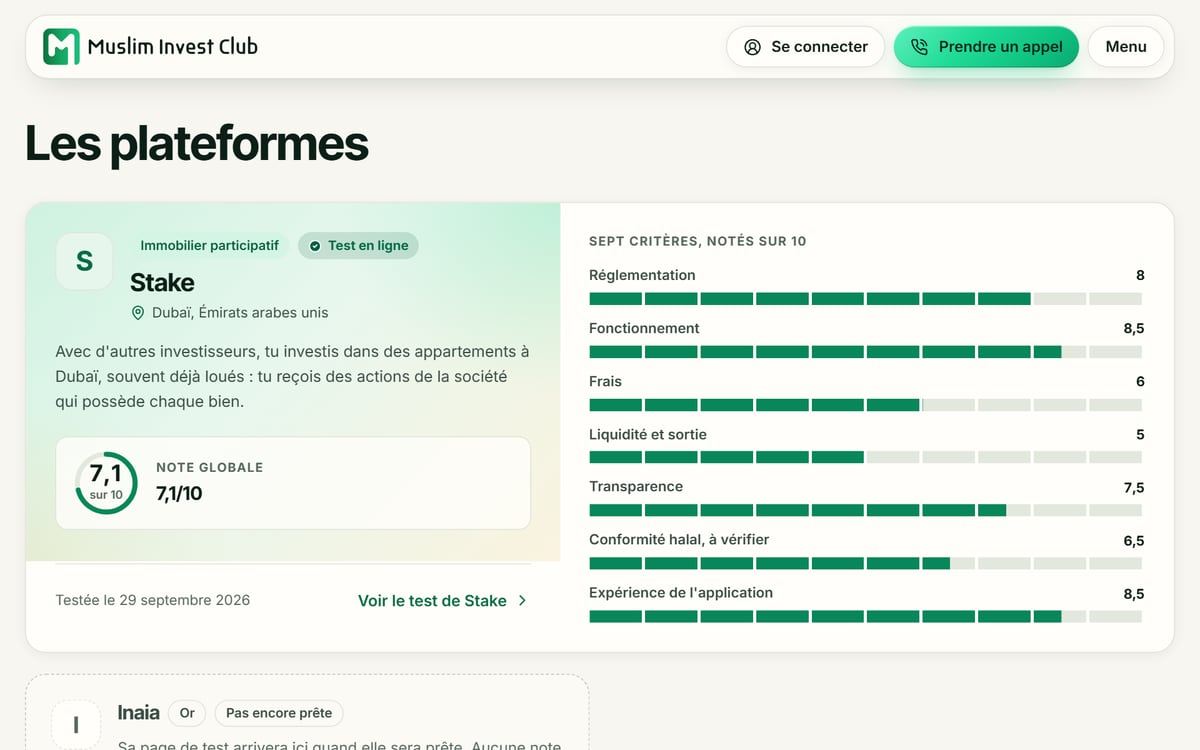
Task: Click the Transparence criterion label
Action: point(636,486)
